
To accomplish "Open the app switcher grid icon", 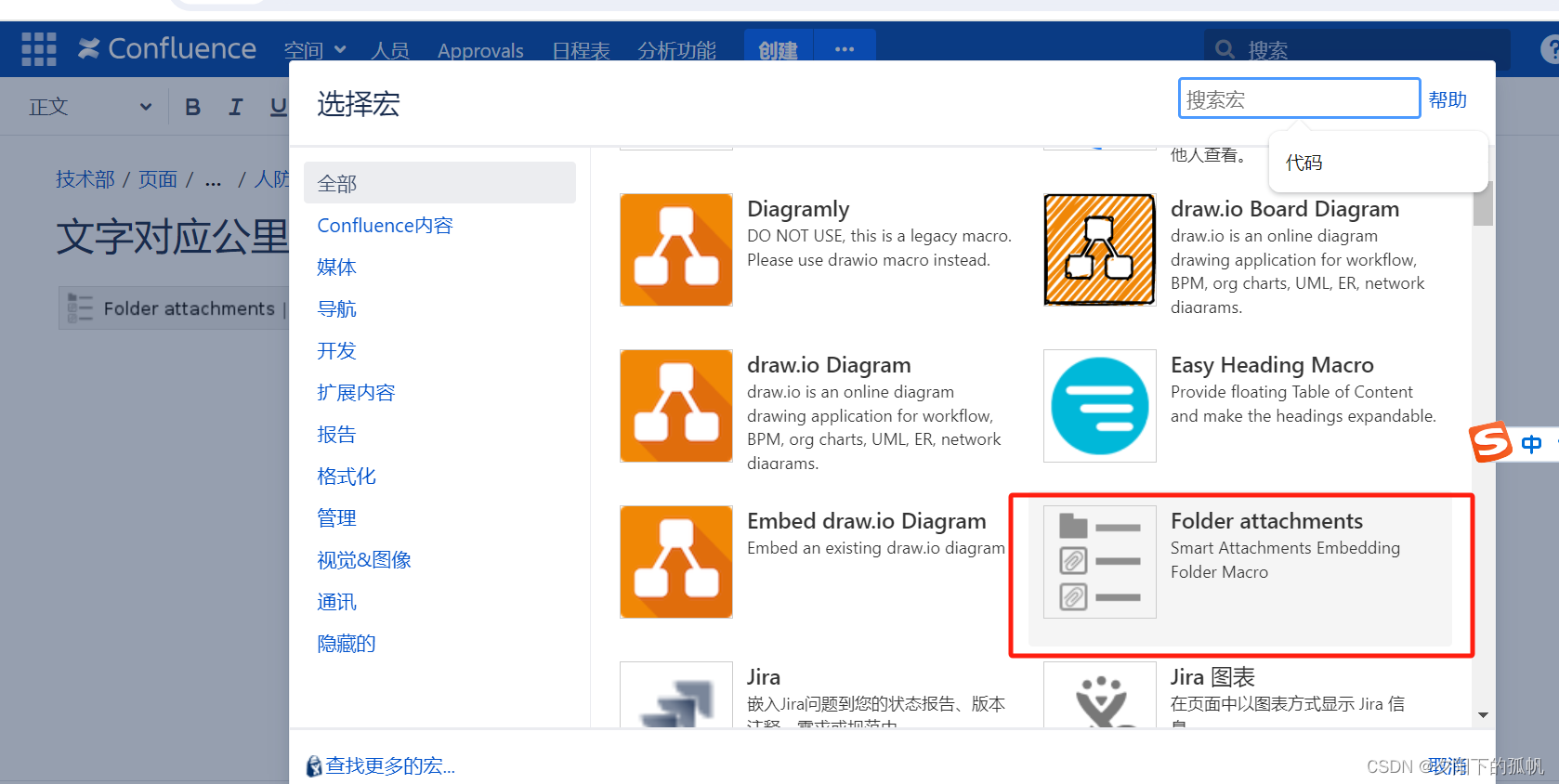I will point(39,48).
